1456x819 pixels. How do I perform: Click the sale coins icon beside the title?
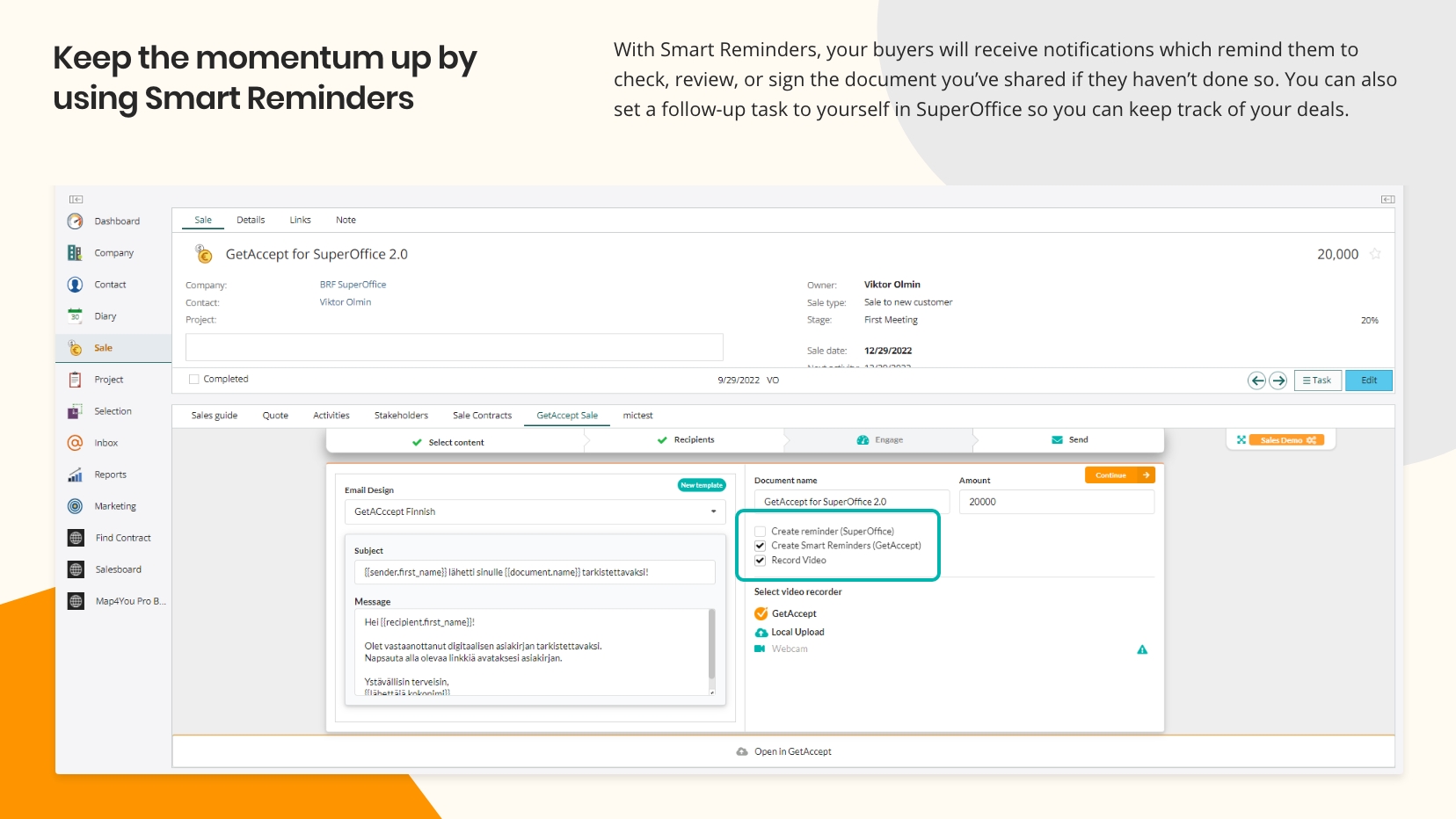204,254
